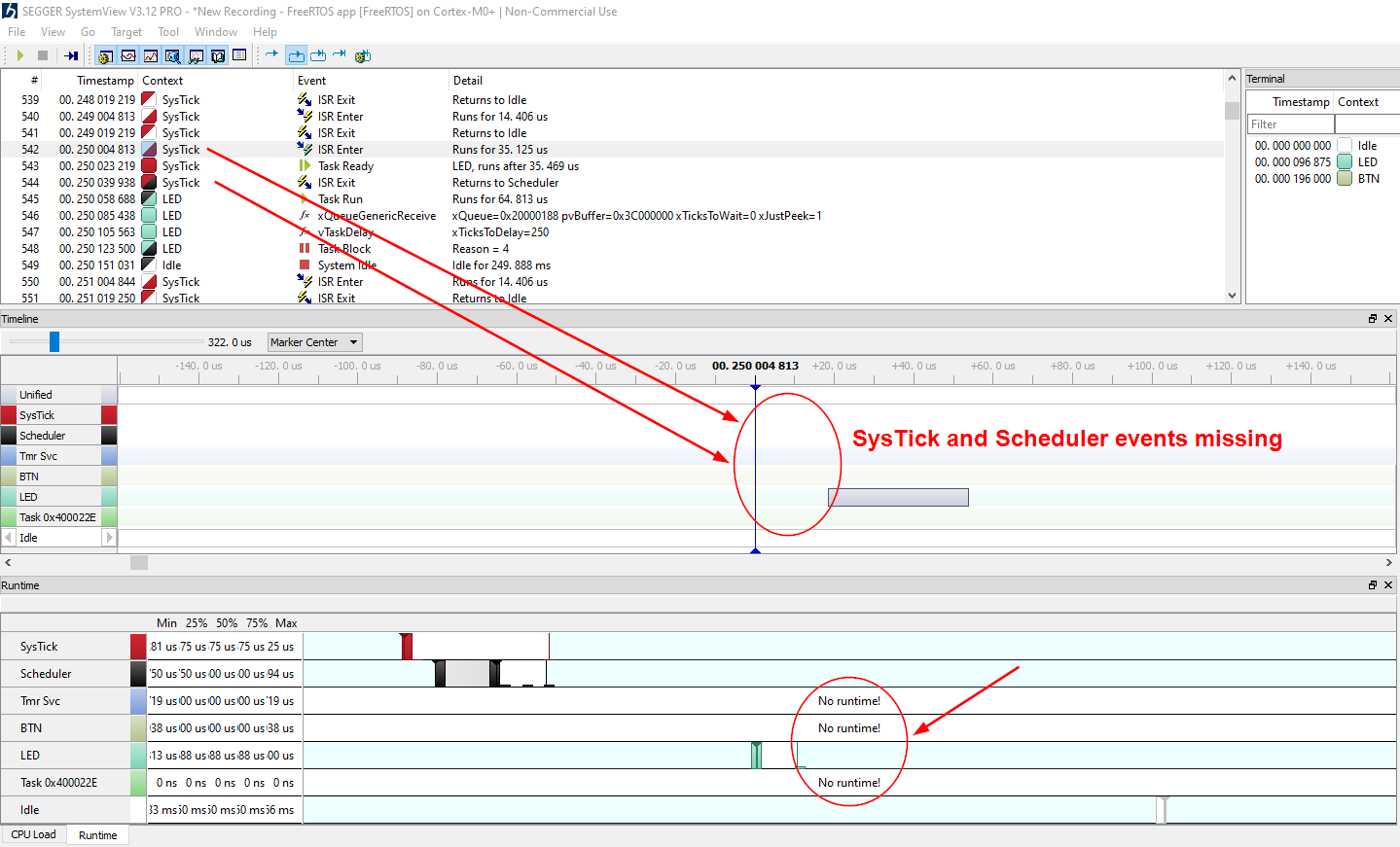Open the File menu
This screenshot has height=847, width=1400.
pyautogui.click(x=17, y=32)
